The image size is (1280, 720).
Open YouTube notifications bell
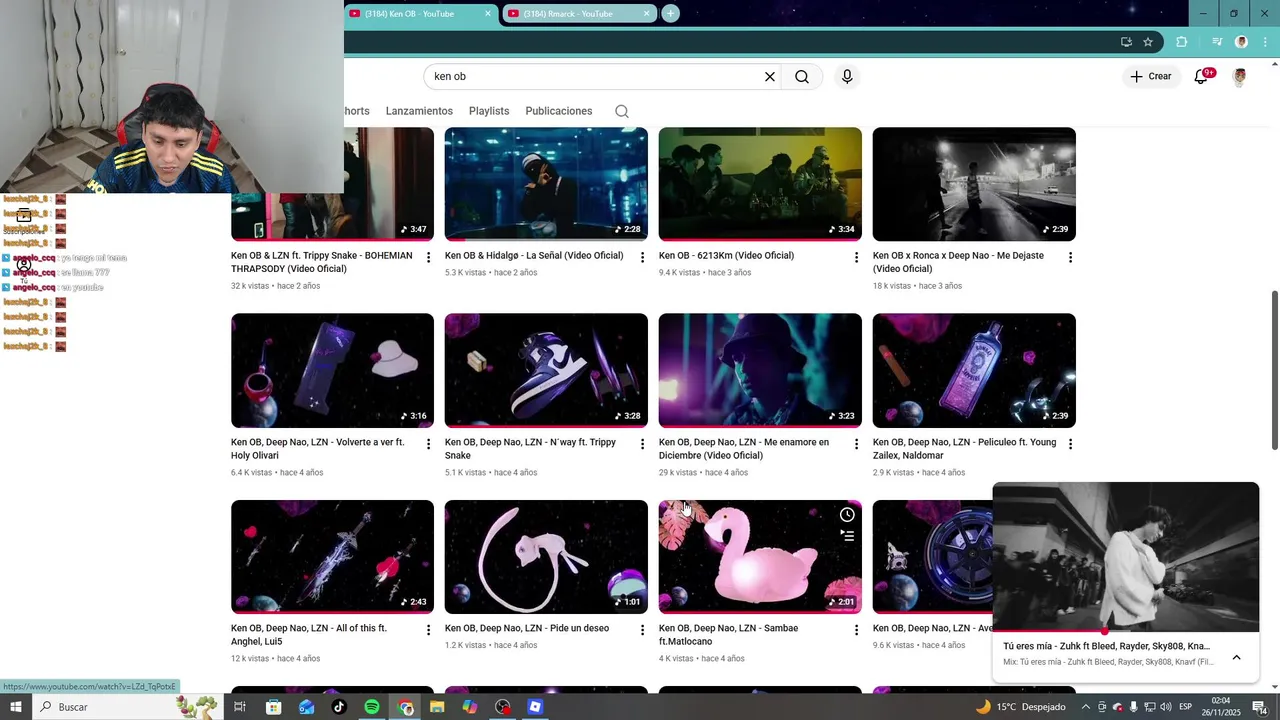tap(1201, 77)
